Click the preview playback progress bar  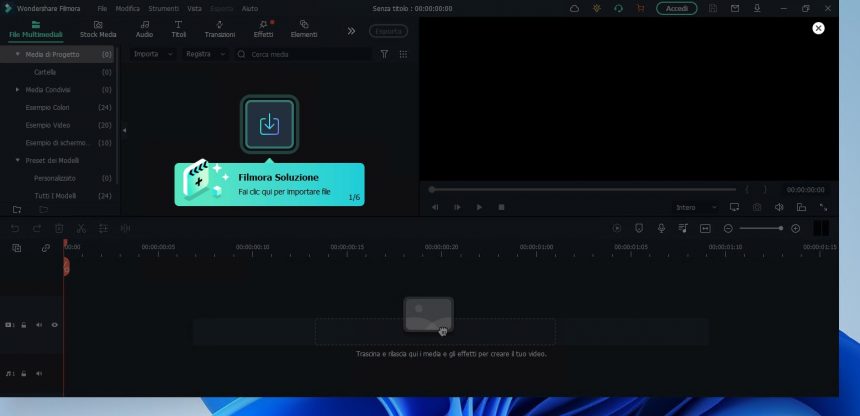582,189
